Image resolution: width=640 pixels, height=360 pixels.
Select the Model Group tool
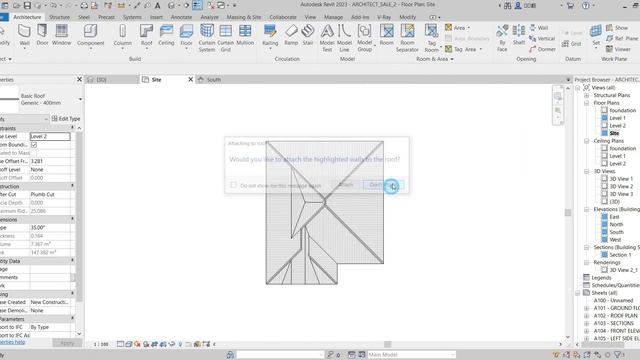(x=364, y=38)
